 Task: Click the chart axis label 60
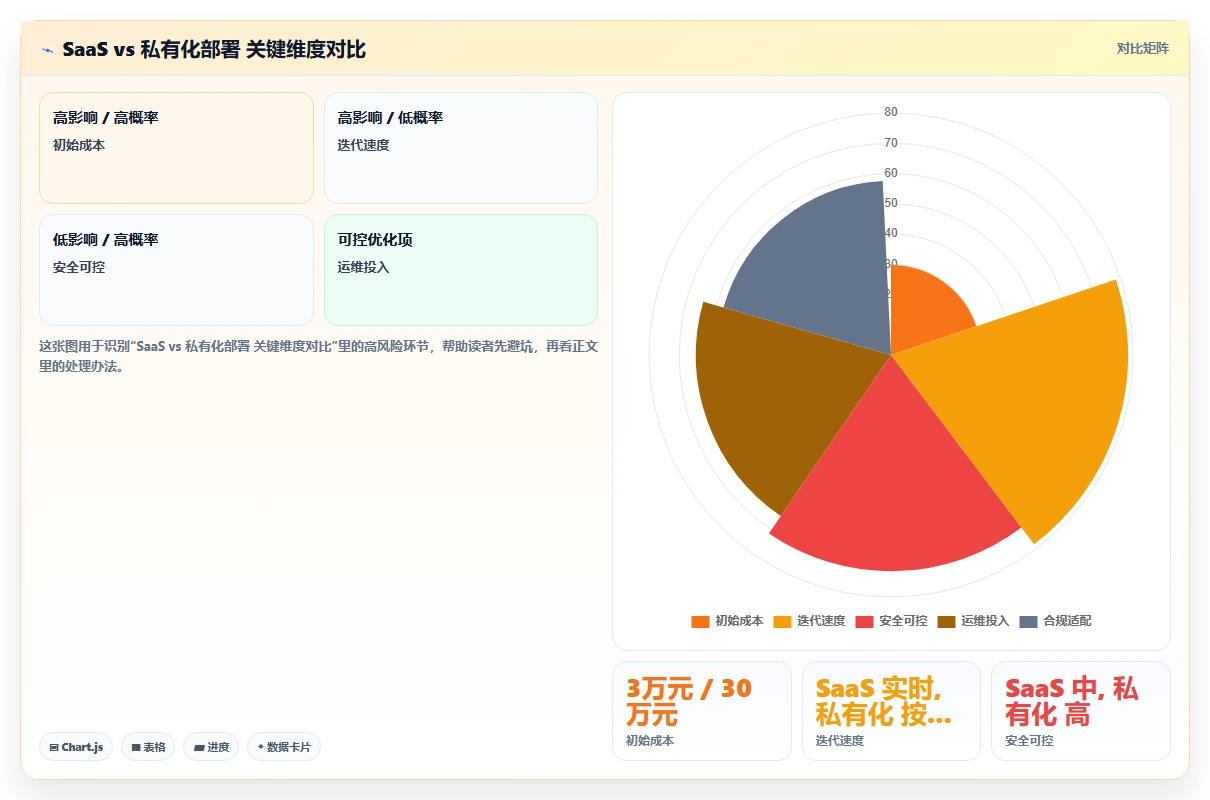[x=890, y=173]
